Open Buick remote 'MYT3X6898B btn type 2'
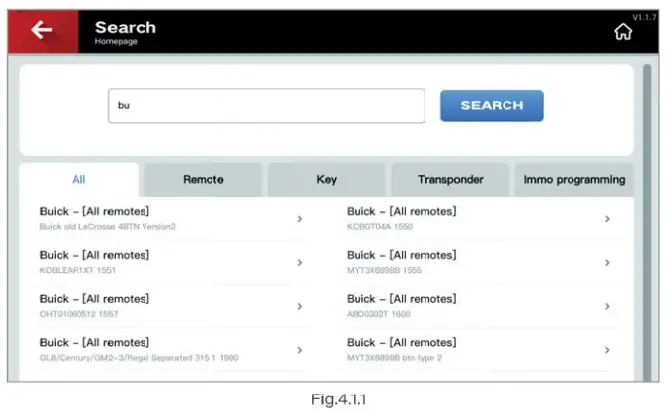 [x=481, y=350]
